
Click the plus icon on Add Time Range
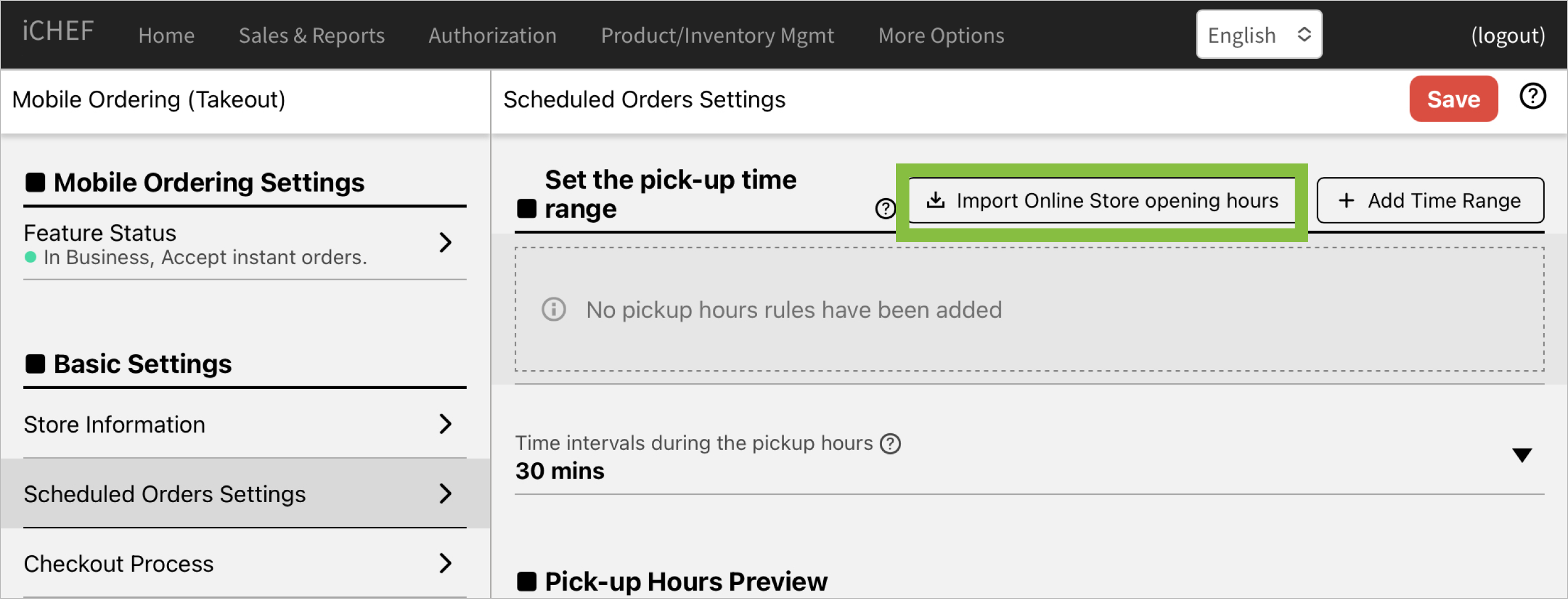click(x=1346, y=200)
